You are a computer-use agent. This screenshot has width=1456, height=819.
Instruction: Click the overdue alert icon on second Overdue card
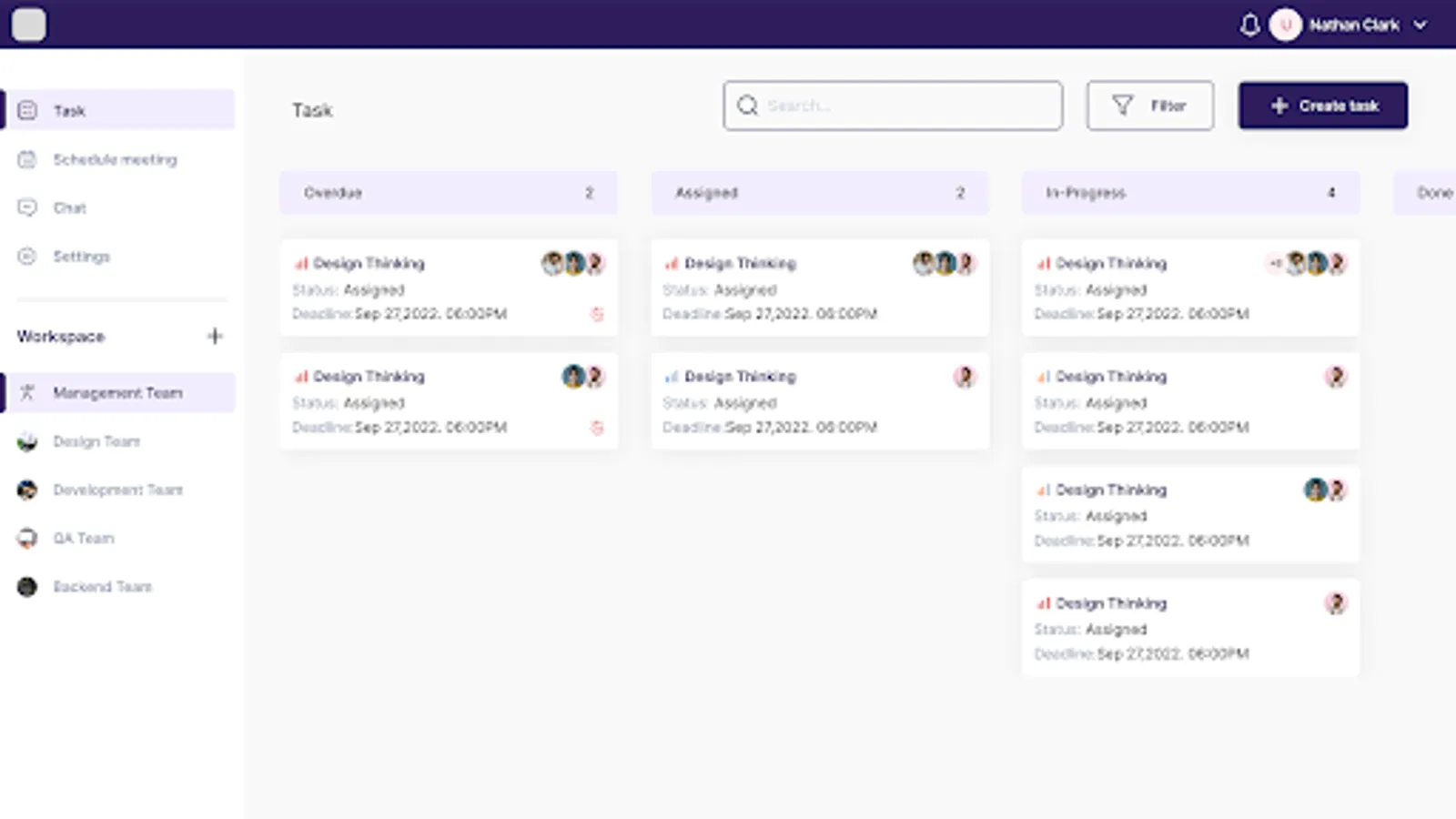(597, 427)
